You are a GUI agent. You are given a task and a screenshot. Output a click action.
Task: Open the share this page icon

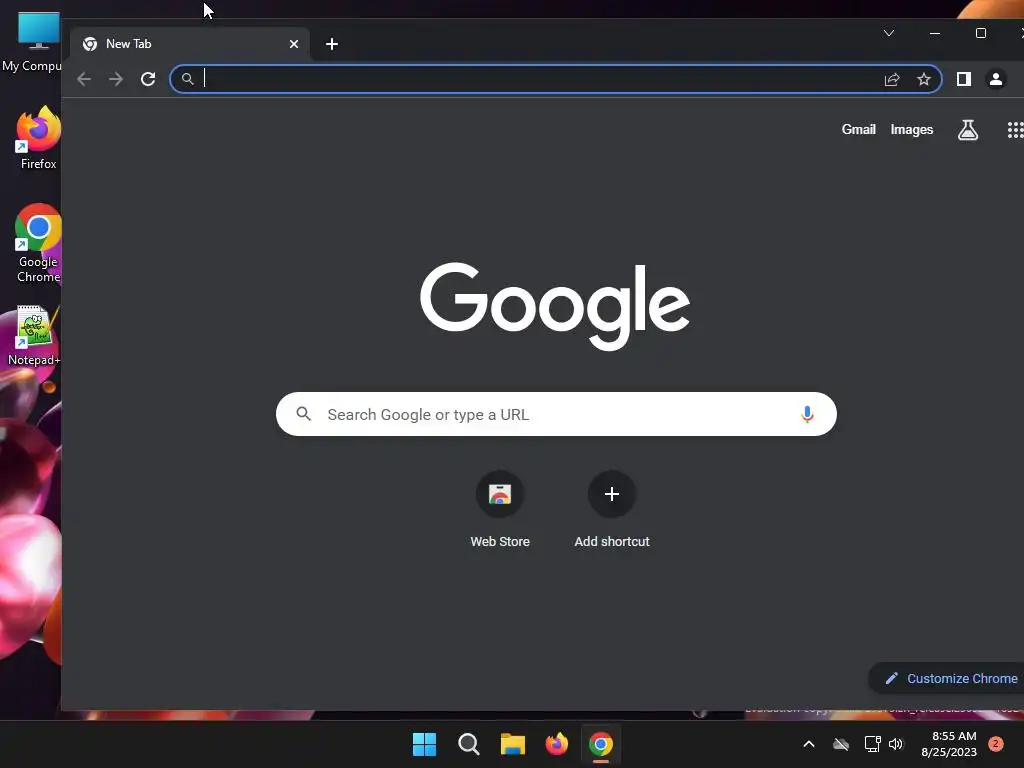point(892,79)
